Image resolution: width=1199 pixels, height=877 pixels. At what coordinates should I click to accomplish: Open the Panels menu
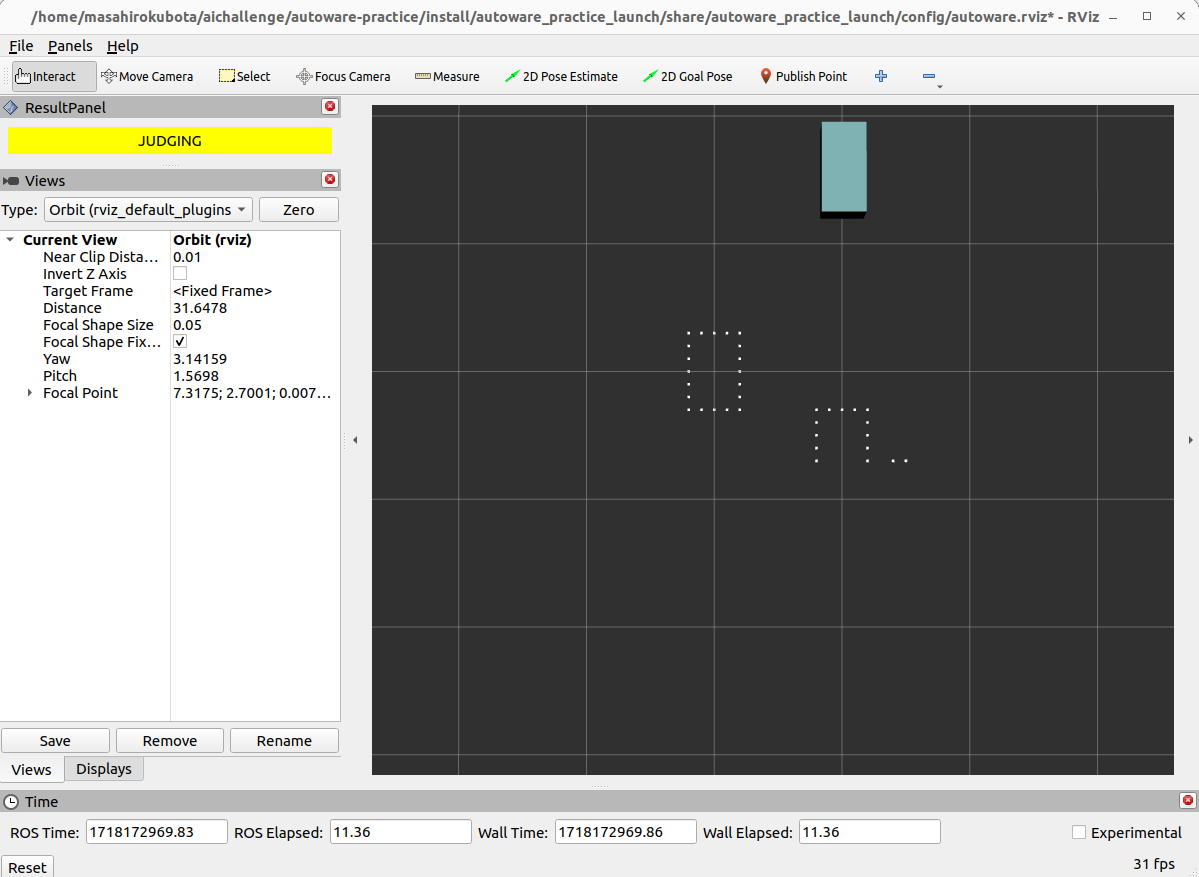pyautogui.click(x=70, y=46)
